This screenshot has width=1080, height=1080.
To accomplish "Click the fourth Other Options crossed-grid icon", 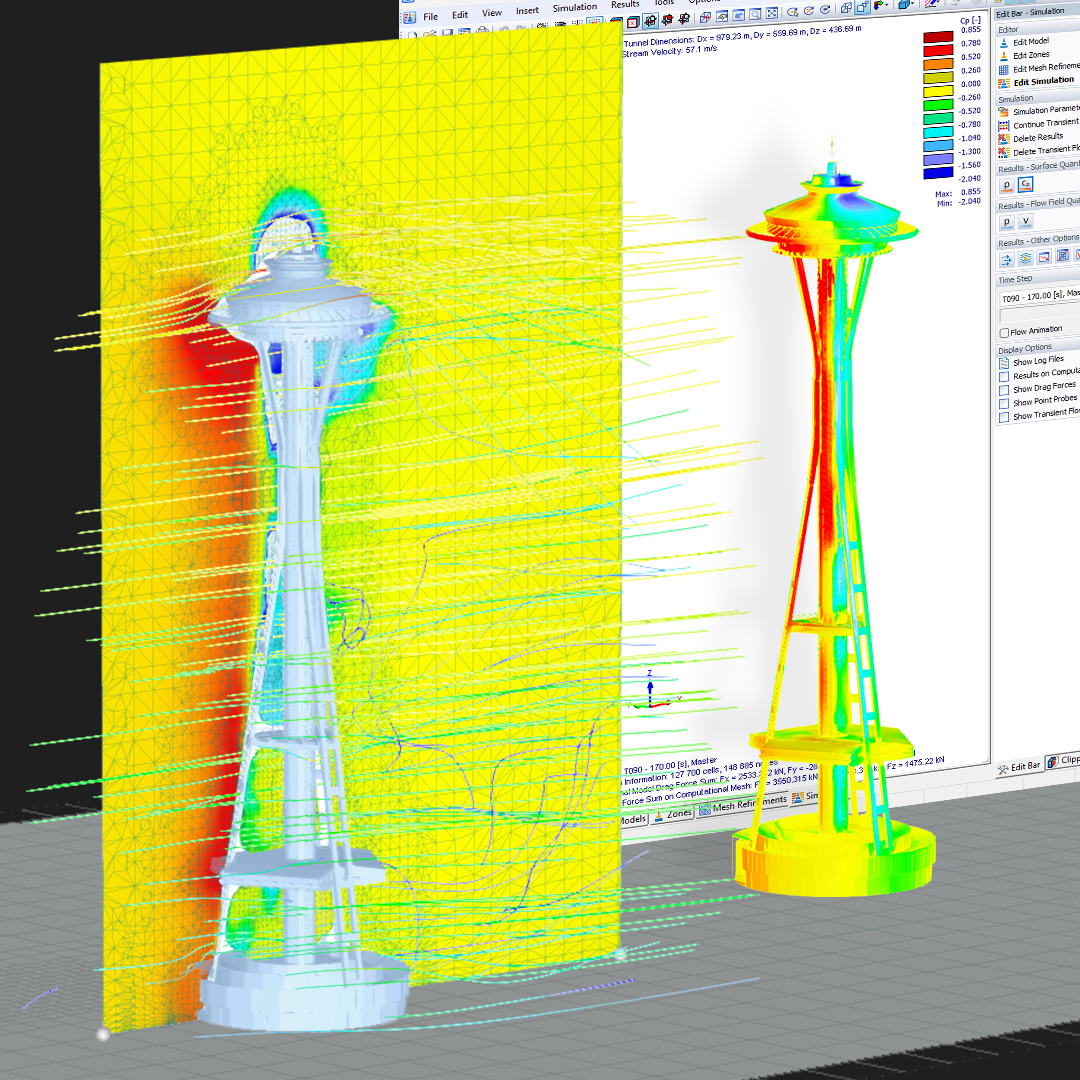I will (x=1063, y=256).
